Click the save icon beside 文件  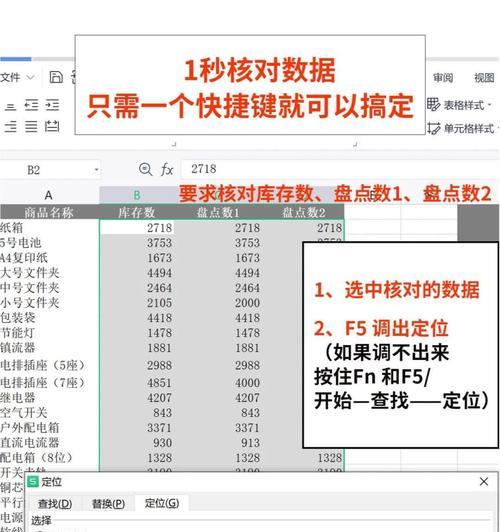point(56,77)
